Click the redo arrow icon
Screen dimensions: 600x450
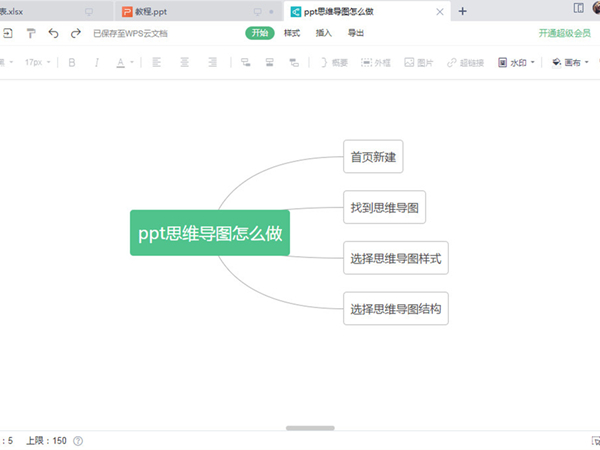(75, 33)
